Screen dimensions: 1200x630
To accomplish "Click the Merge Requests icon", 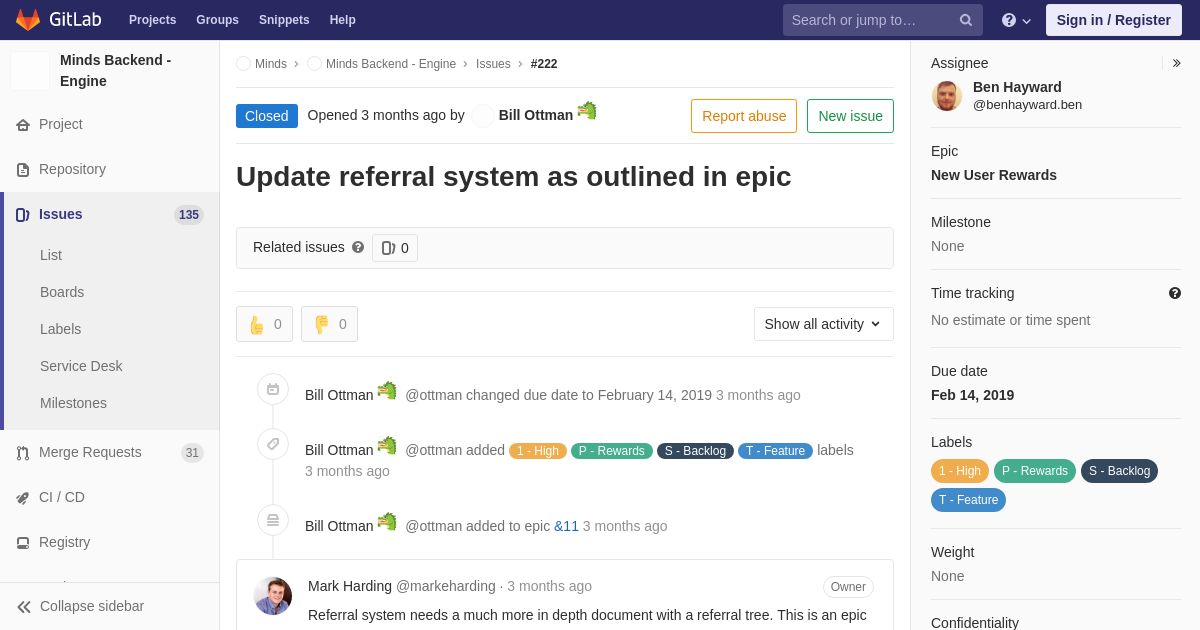I will 23,453.
